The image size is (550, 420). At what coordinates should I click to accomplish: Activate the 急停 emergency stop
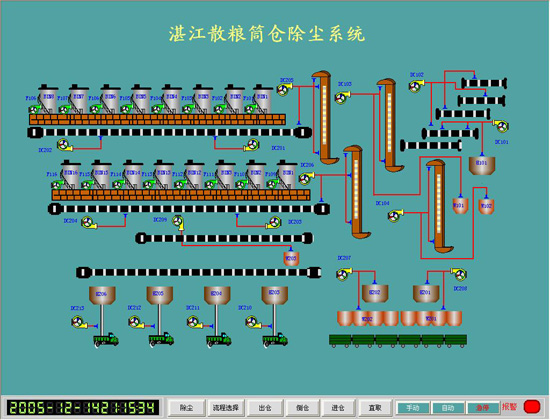[x=483, y=408]
